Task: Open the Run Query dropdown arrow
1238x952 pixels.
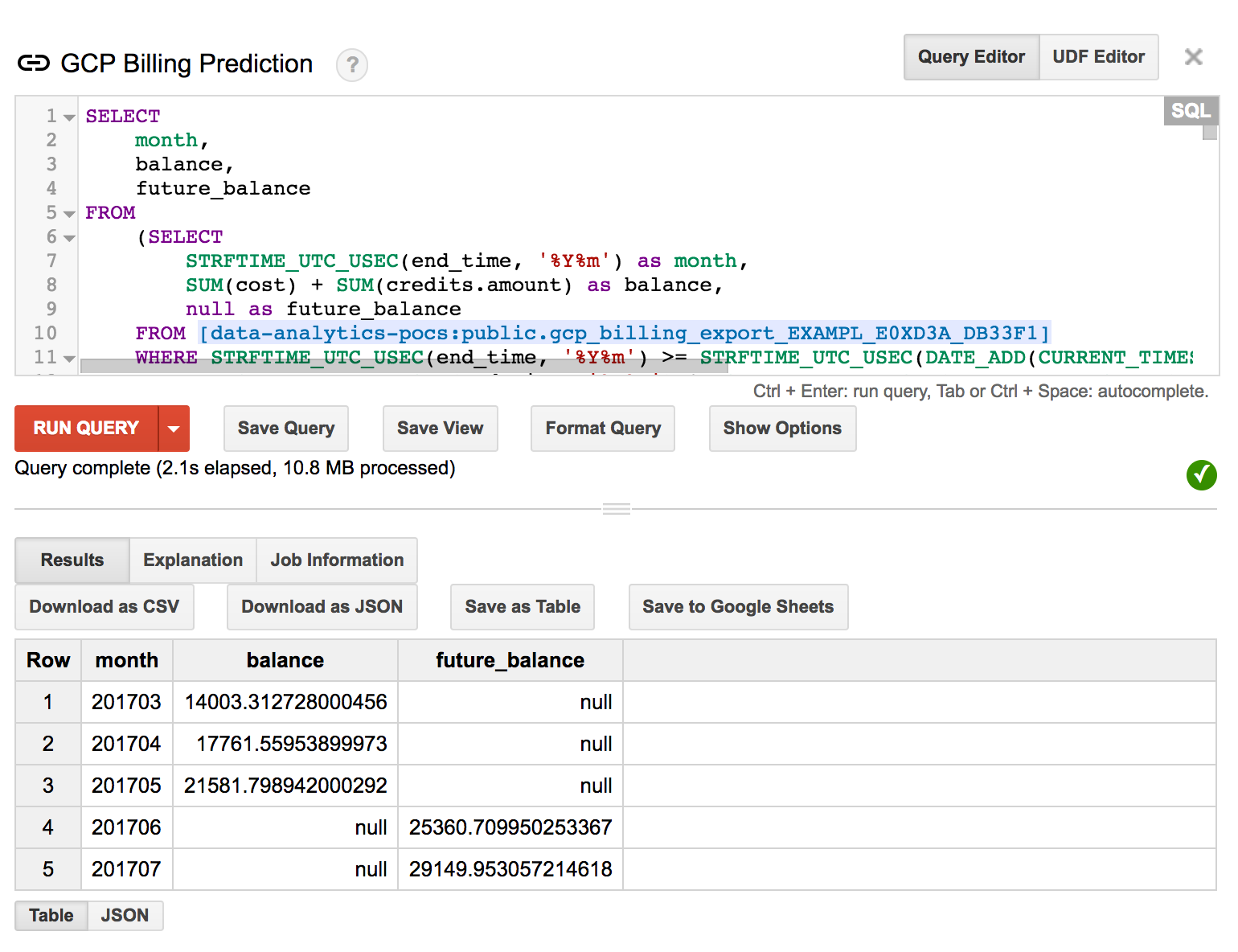Action: [174, 429]
